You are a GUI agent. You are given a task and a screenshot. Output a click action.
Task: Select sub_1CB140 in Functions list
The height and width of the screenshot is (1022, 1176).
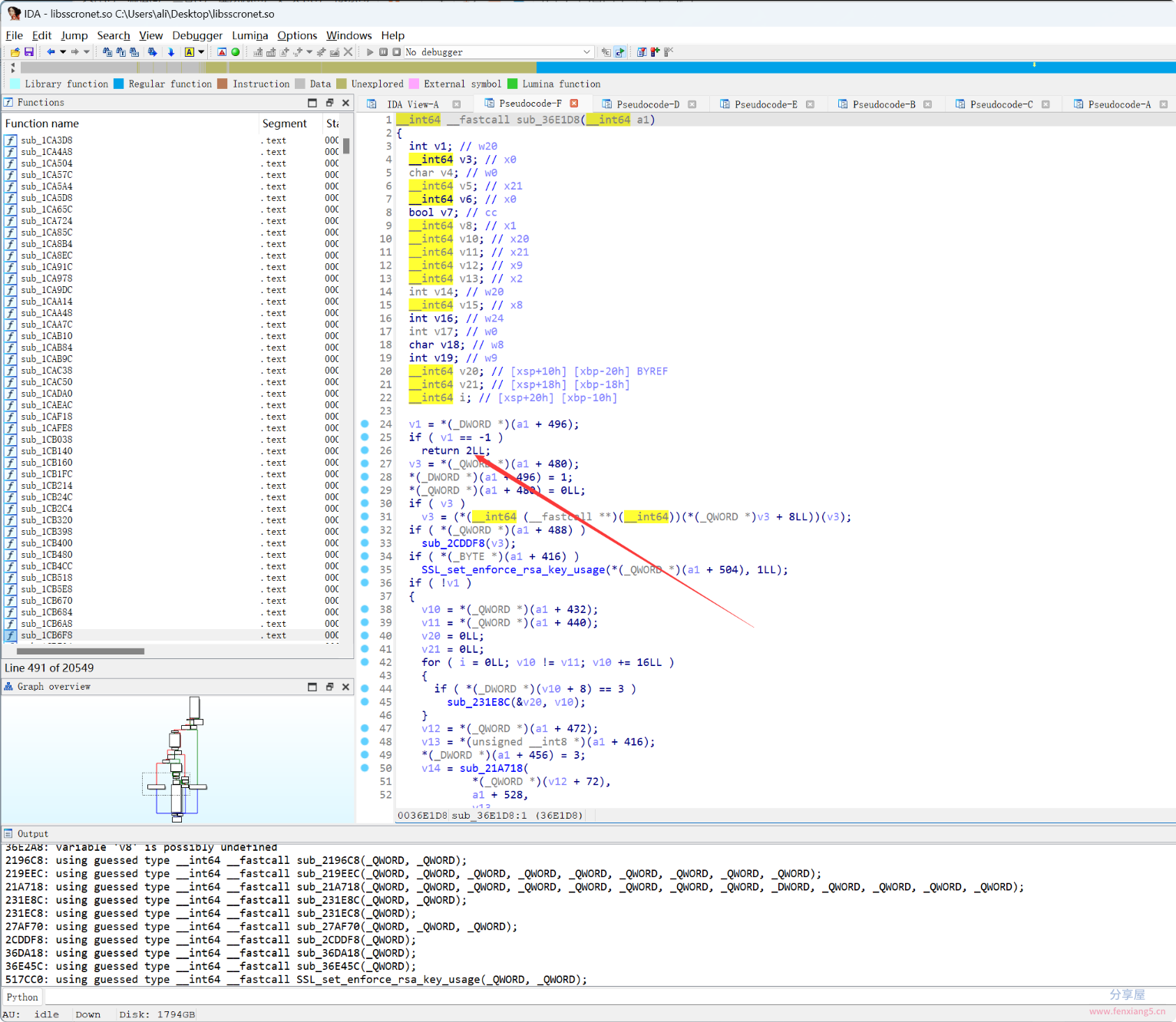47,451
